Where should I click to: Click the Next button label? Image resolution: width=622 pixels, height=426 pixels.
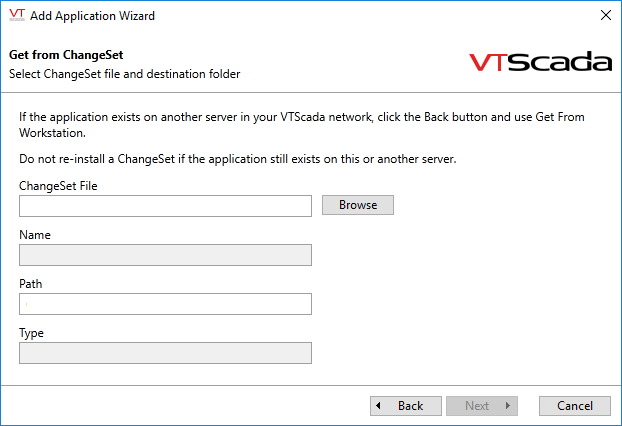tap(477, 406)
